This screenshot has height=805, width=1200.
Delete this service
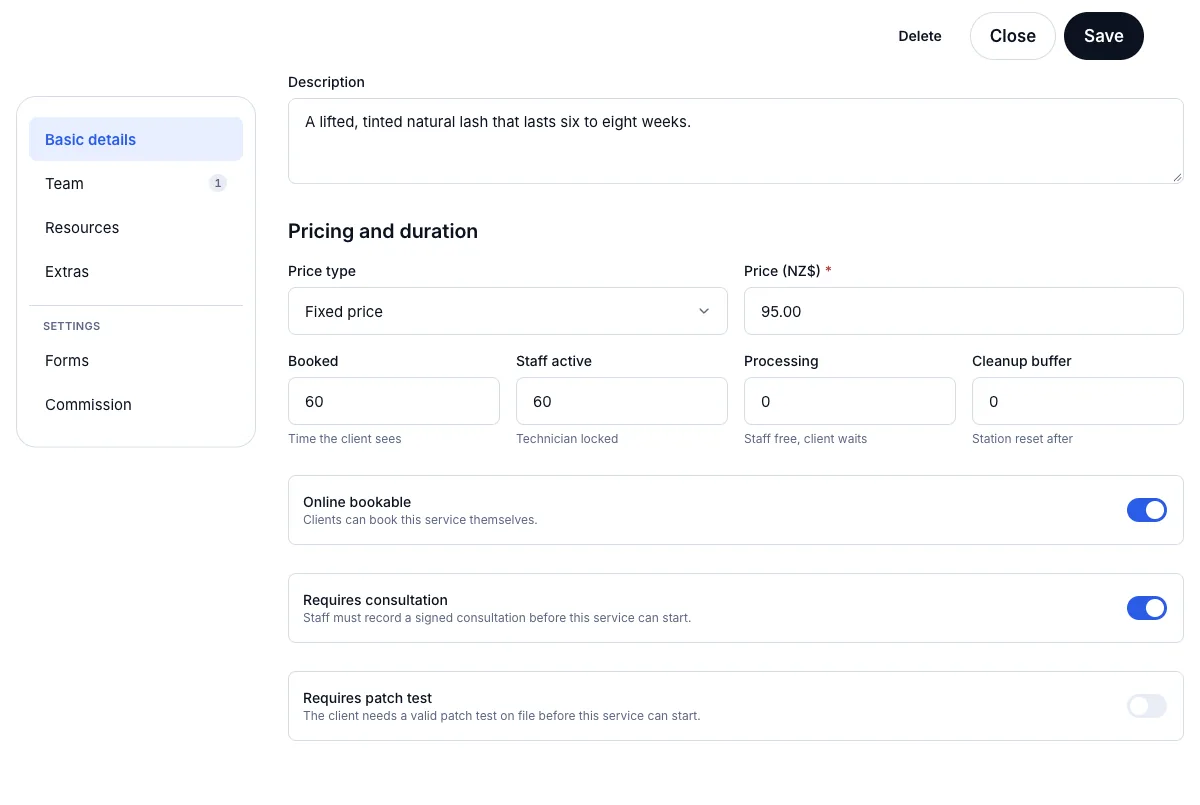point(920,36)
